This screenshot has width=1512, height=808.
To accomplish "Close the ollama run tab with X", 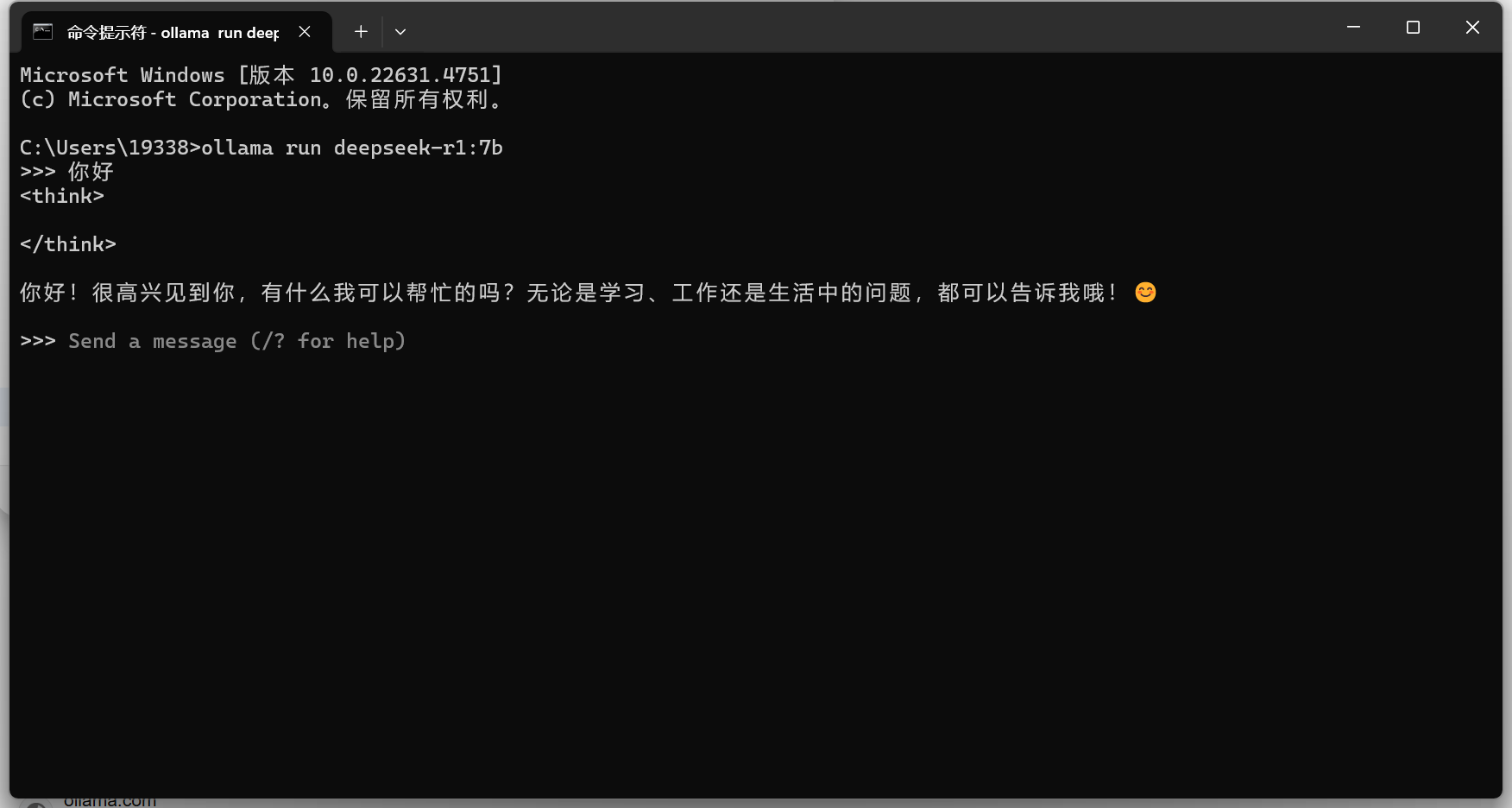I will [305, 32].
